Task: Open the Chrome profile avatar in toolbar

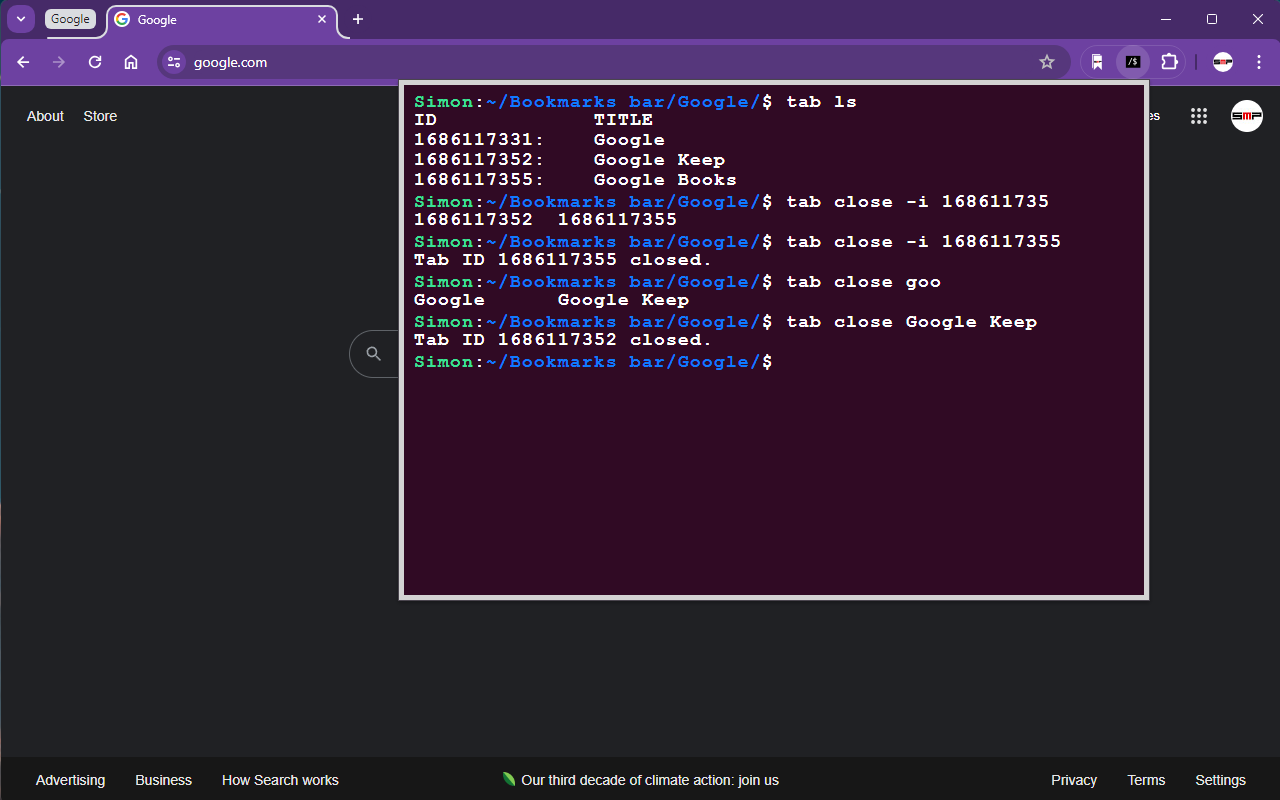Action: click(x=1223, y=62)
